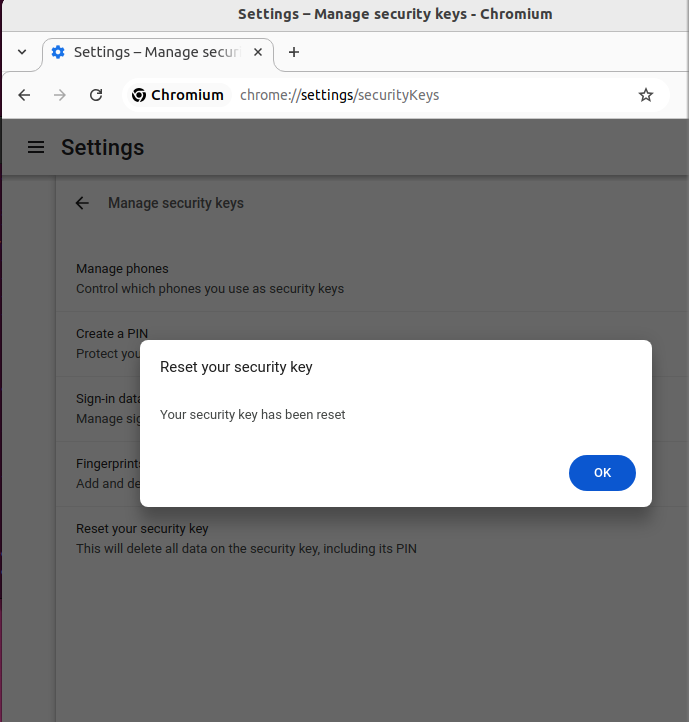Screen dimensions: 689x722
Task: Click OK in the reset dialog
Action: [x=602, y=473]
